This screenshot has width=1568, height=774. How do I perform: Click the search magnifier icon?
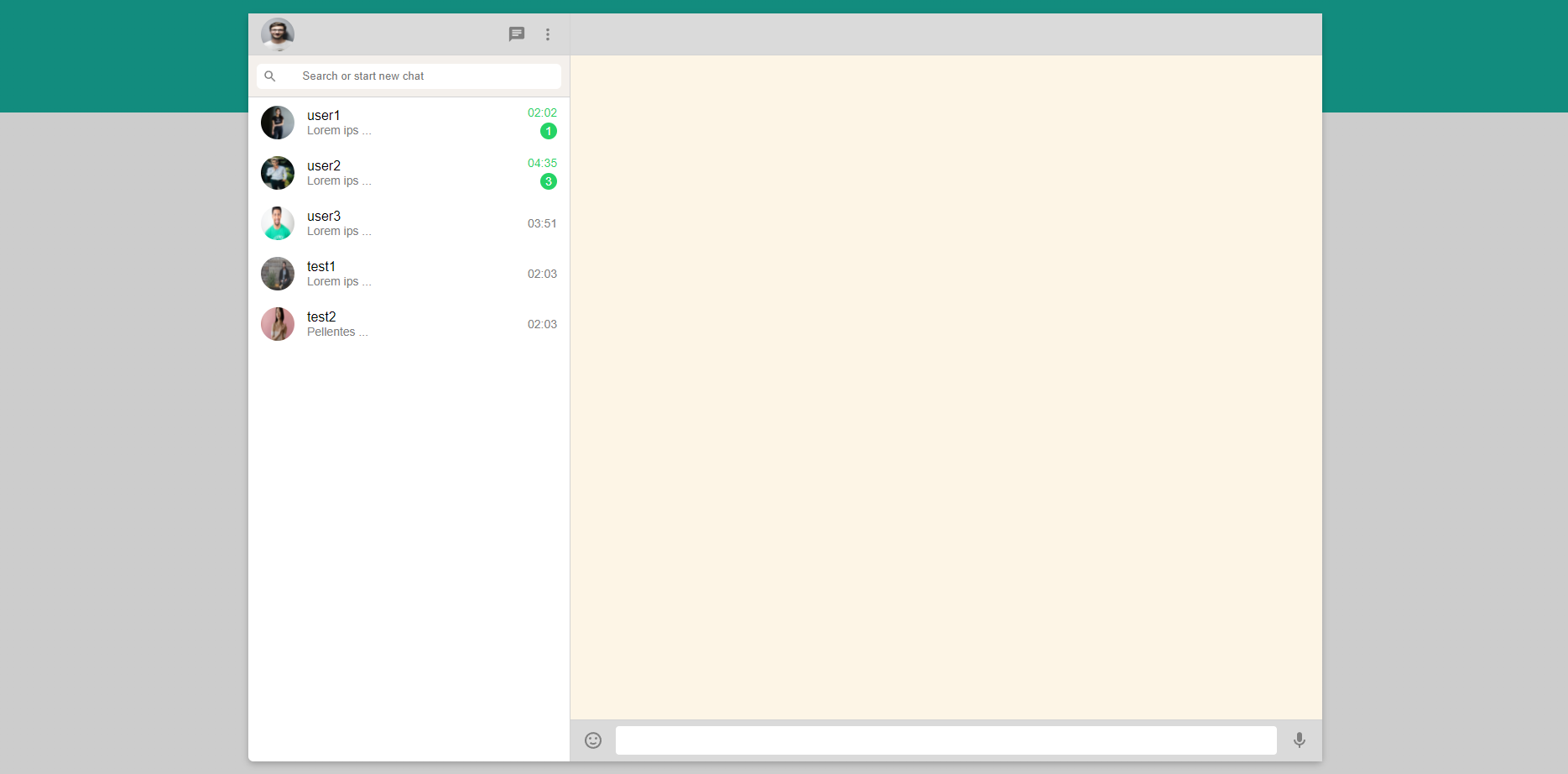point(270,76)
